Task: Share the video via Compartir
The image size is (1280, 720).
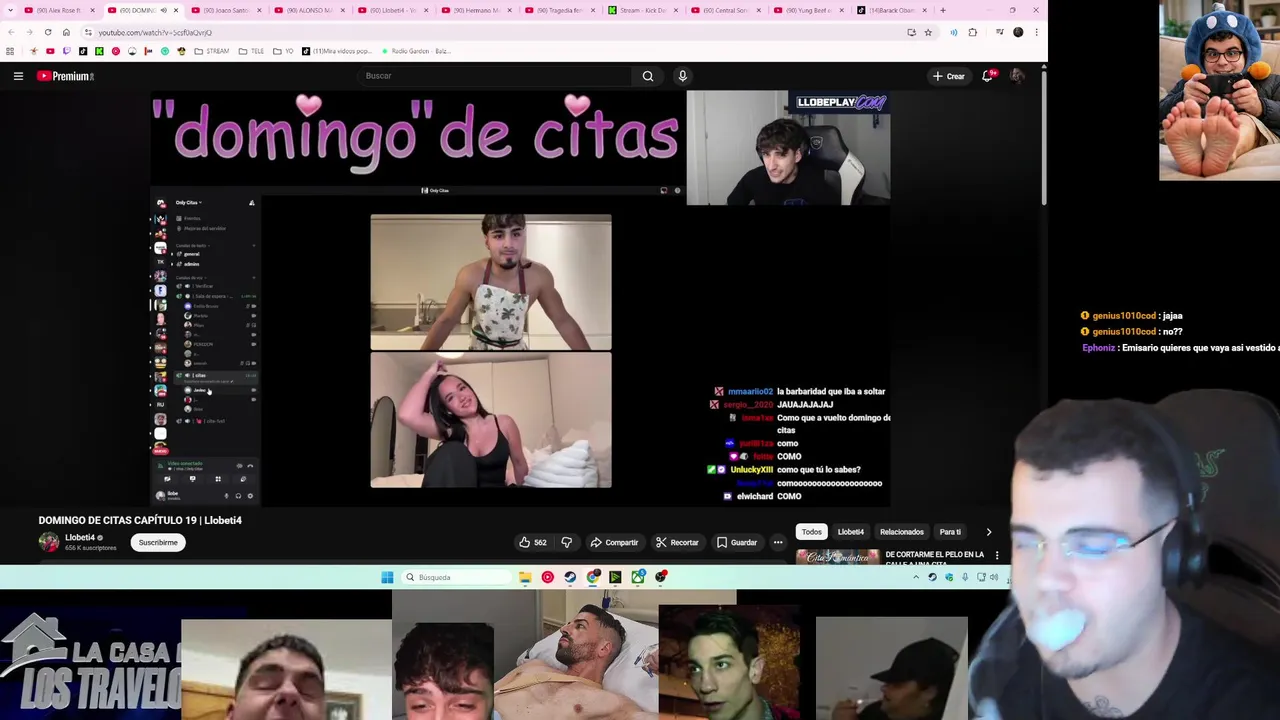Action: click(x=614, y=543)
